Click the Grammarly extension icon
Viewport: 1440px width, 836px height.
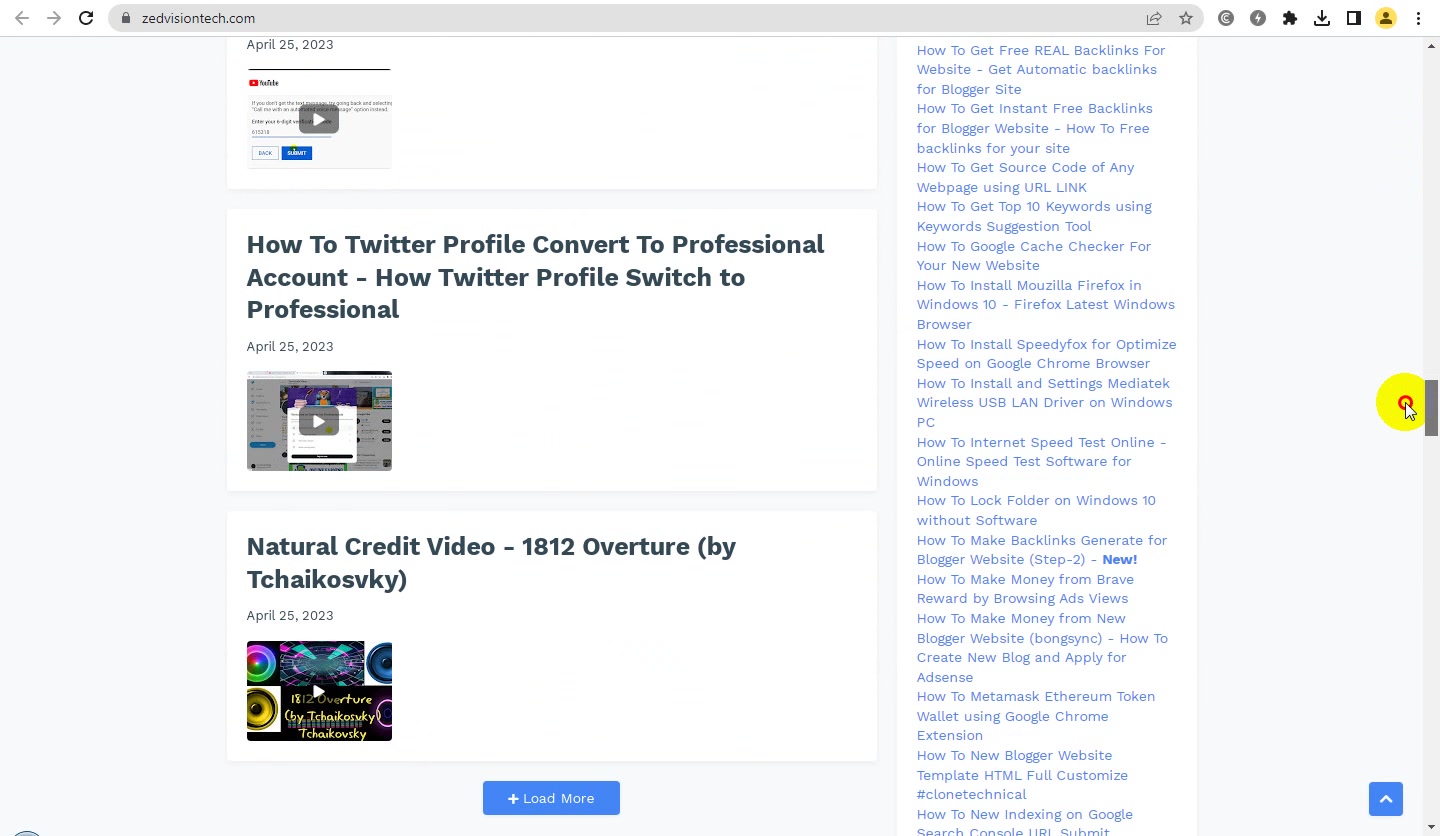pos(1226,18)
